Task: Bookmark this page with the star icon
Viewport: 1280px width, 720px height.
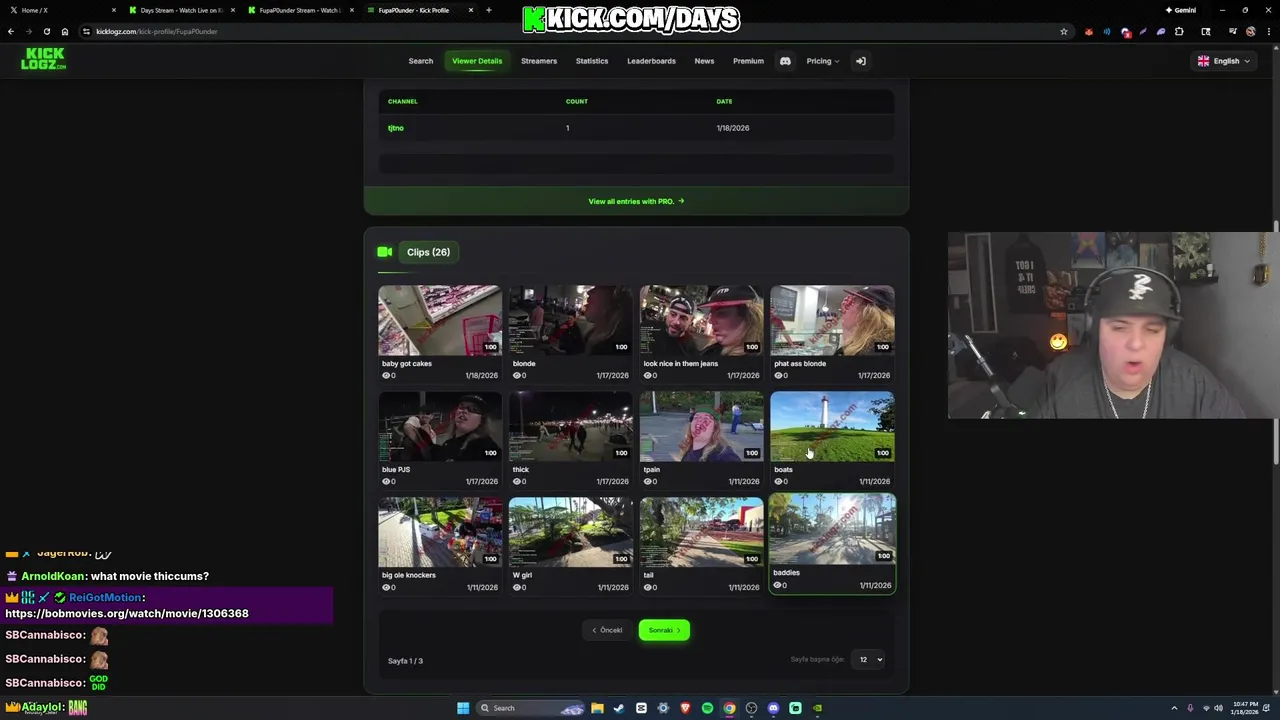Action: click(x=1063, y=31)
